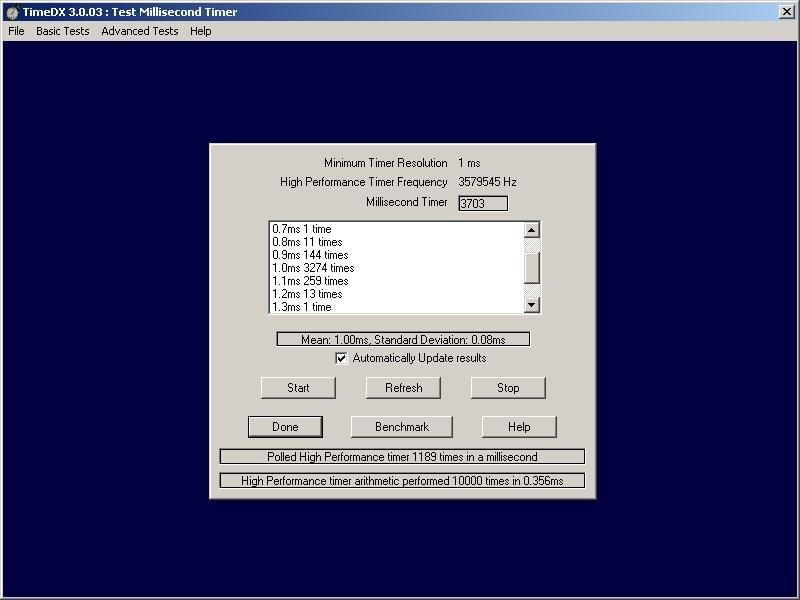Select the '1.1ms 259 times' row
This screenshot has width=800, height=600.
tap(396, 281)
